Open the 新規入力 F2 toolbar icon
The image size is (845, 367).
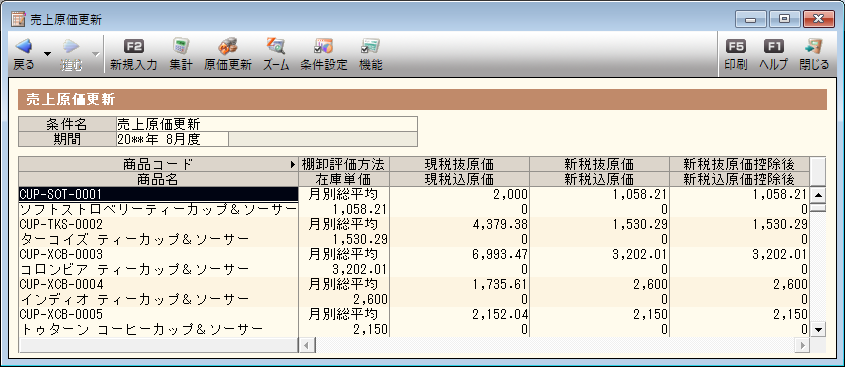[133, 46]
